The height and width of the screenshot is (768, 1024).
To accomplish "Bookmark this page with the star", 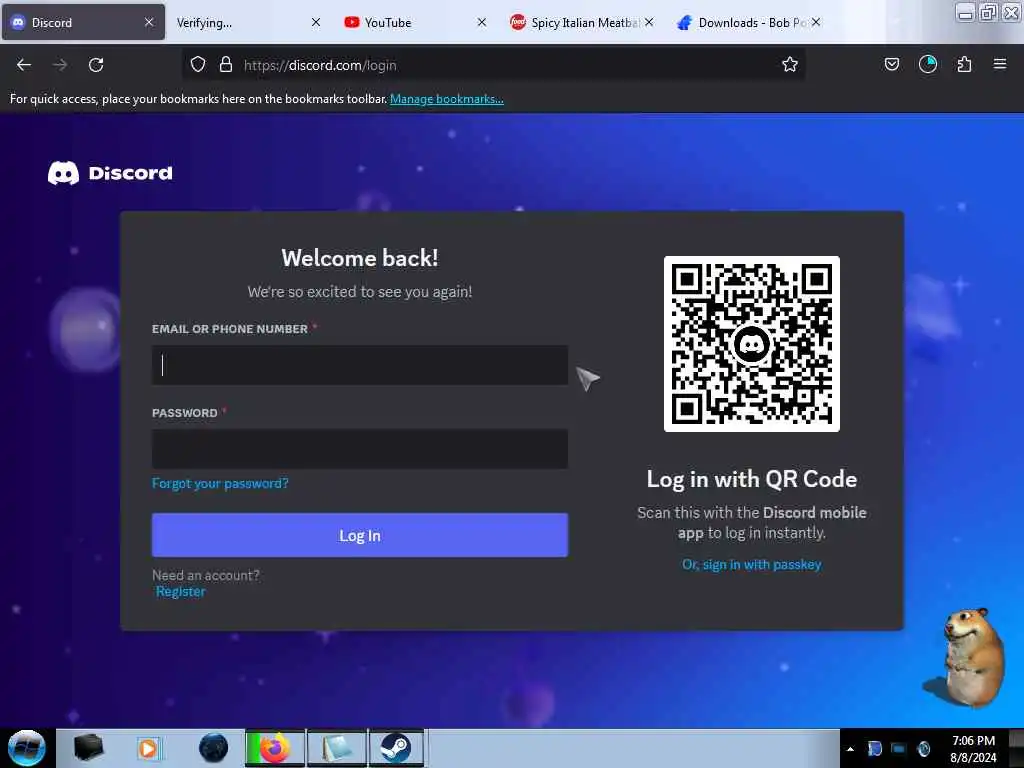I will coord(790,64).
